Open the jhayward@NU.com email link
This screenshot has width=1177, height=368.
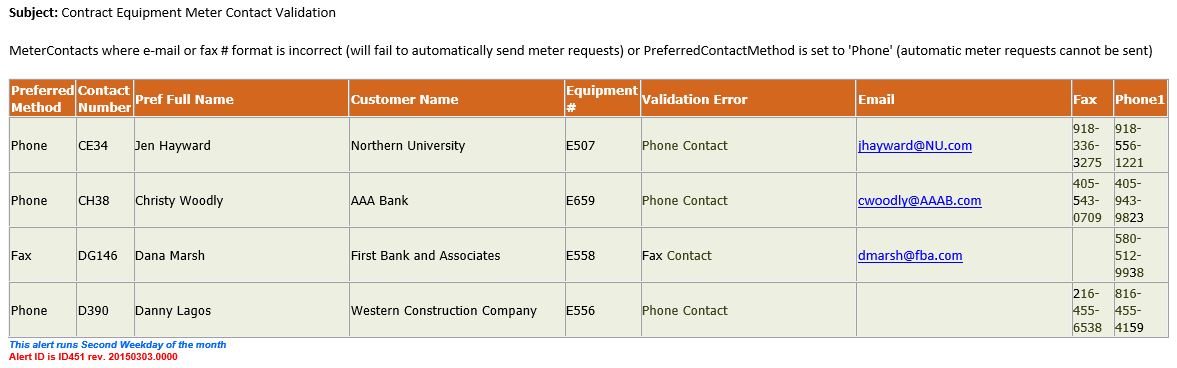click(x=914, y=146)
